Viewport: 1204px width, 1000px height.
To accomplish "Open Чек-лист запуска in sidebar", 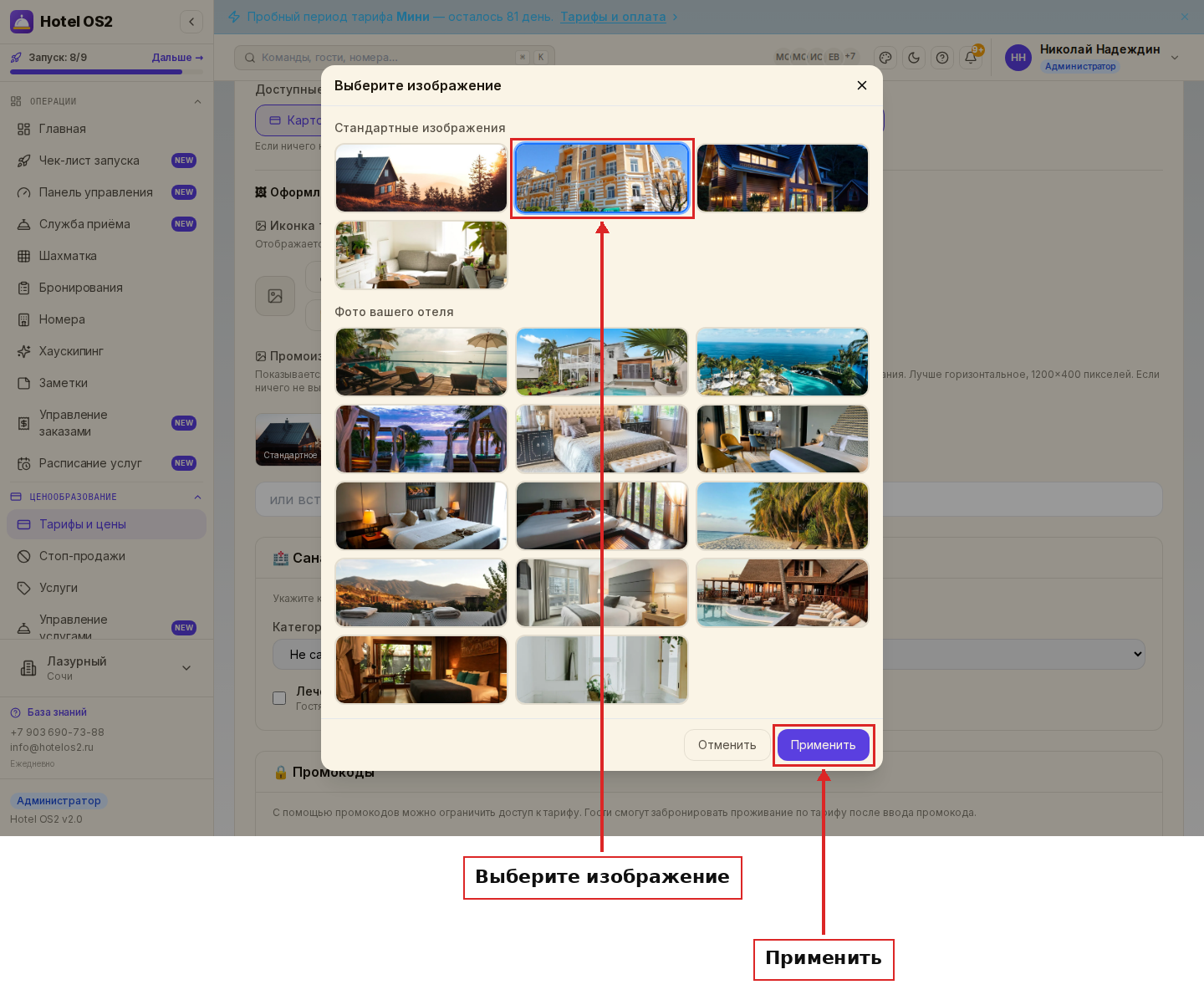I will pyautogui.click(x=106, y=161).
